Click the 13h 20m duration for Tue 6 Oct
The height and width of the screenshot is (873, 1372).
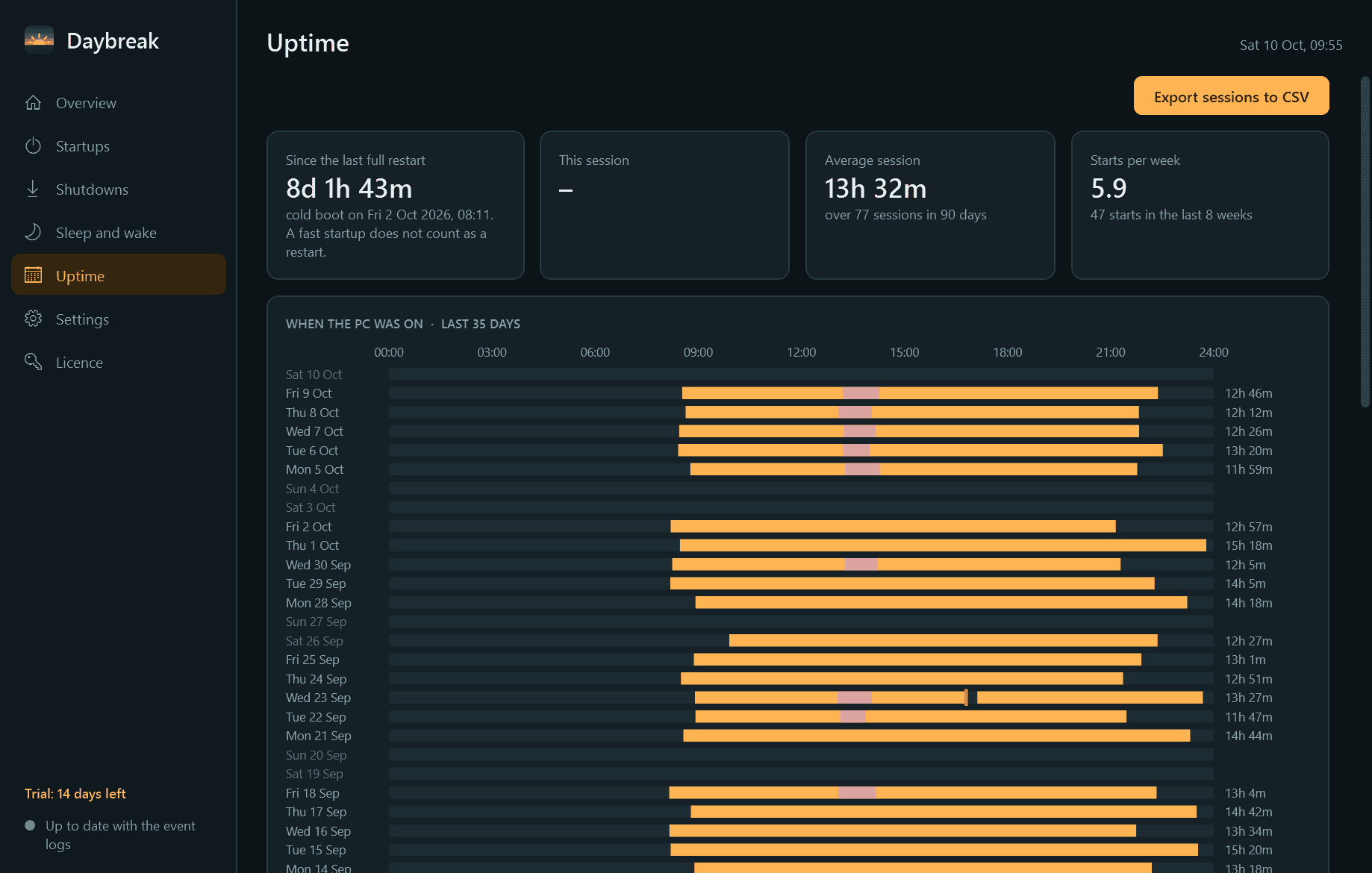[x=1248, y=451]
